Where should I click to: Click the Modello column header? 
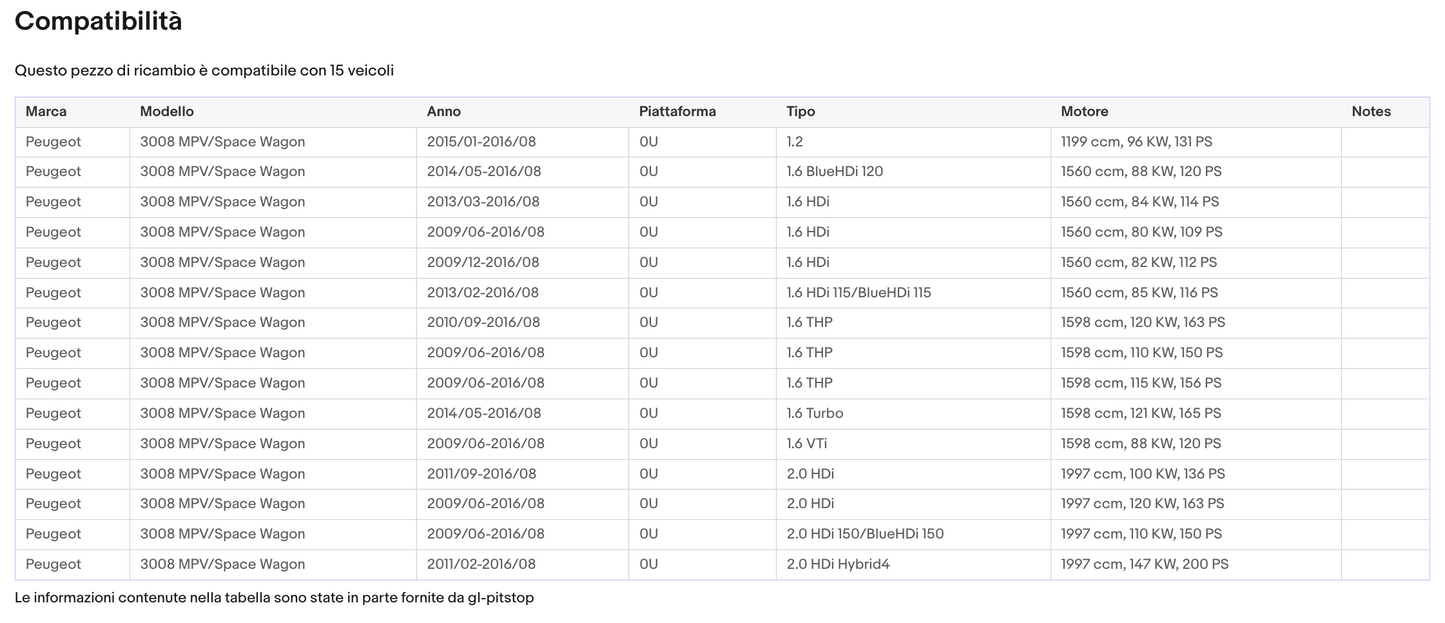coord(167,112)
